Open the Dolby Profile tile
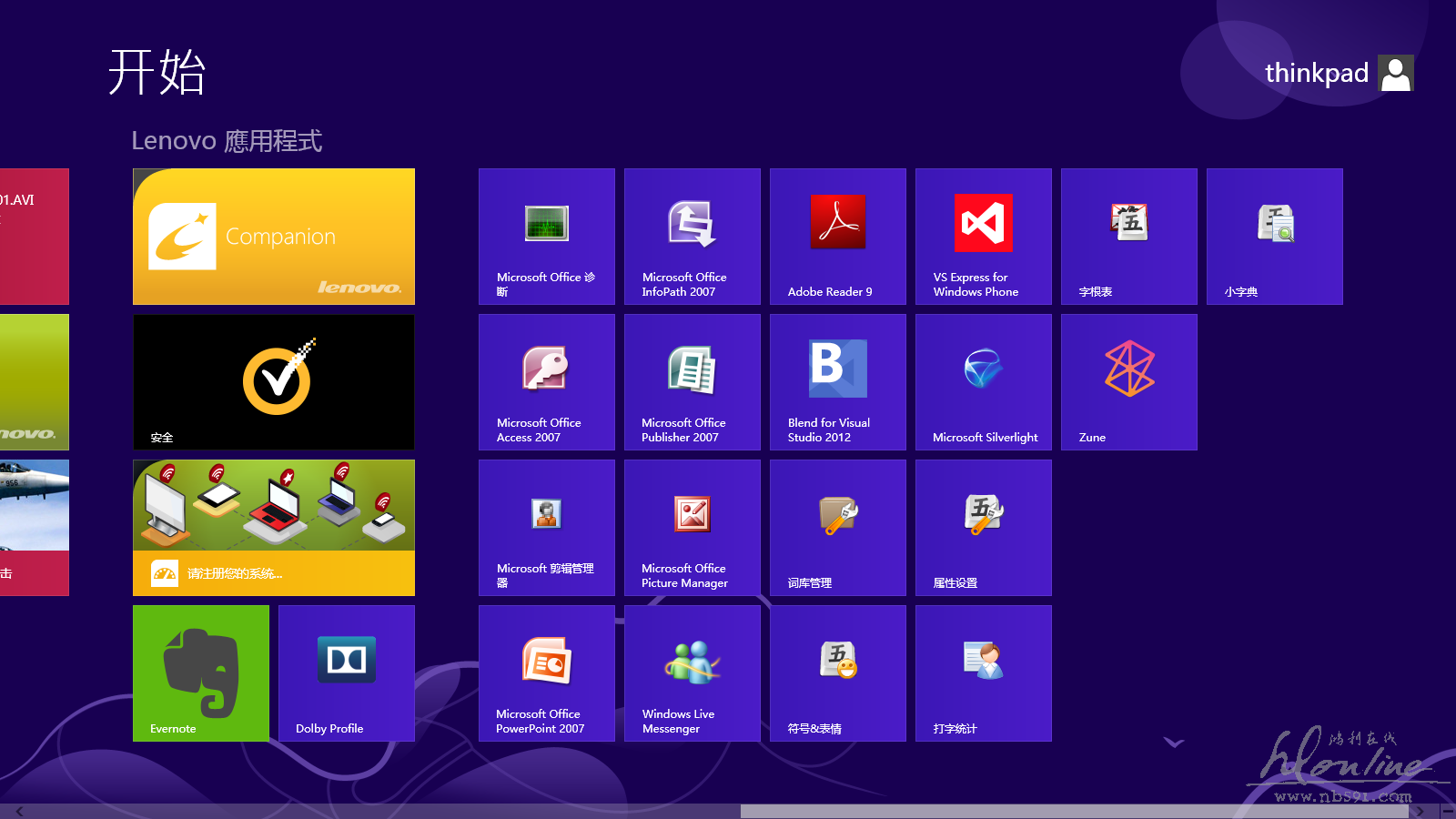This screenshot has height=819, width=1456. pyautogui.click(x=346, y=673)
